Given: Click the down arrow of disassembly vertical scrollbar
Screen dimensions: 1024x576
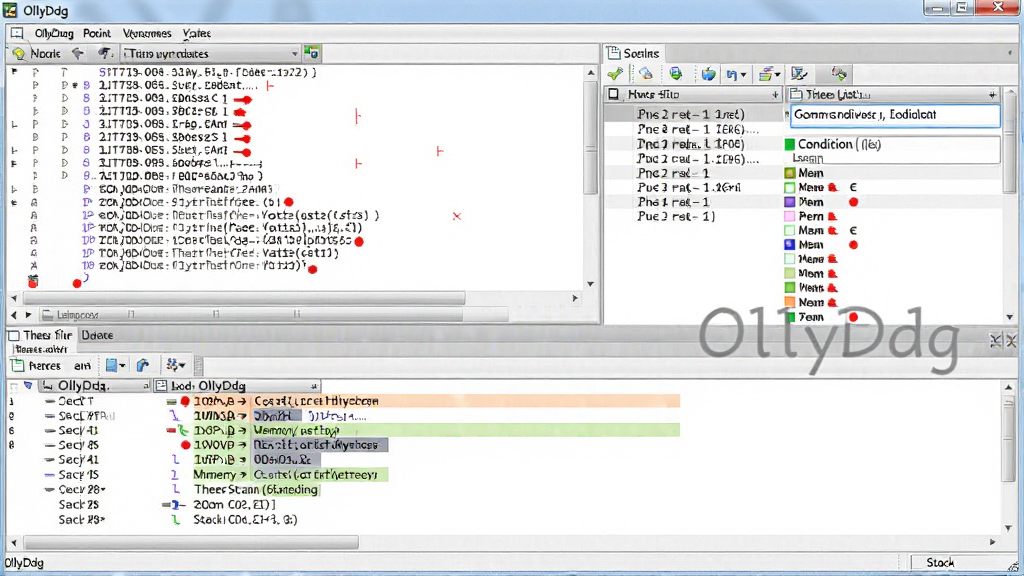Looking at the screenshot, I should tap(590, 284).
